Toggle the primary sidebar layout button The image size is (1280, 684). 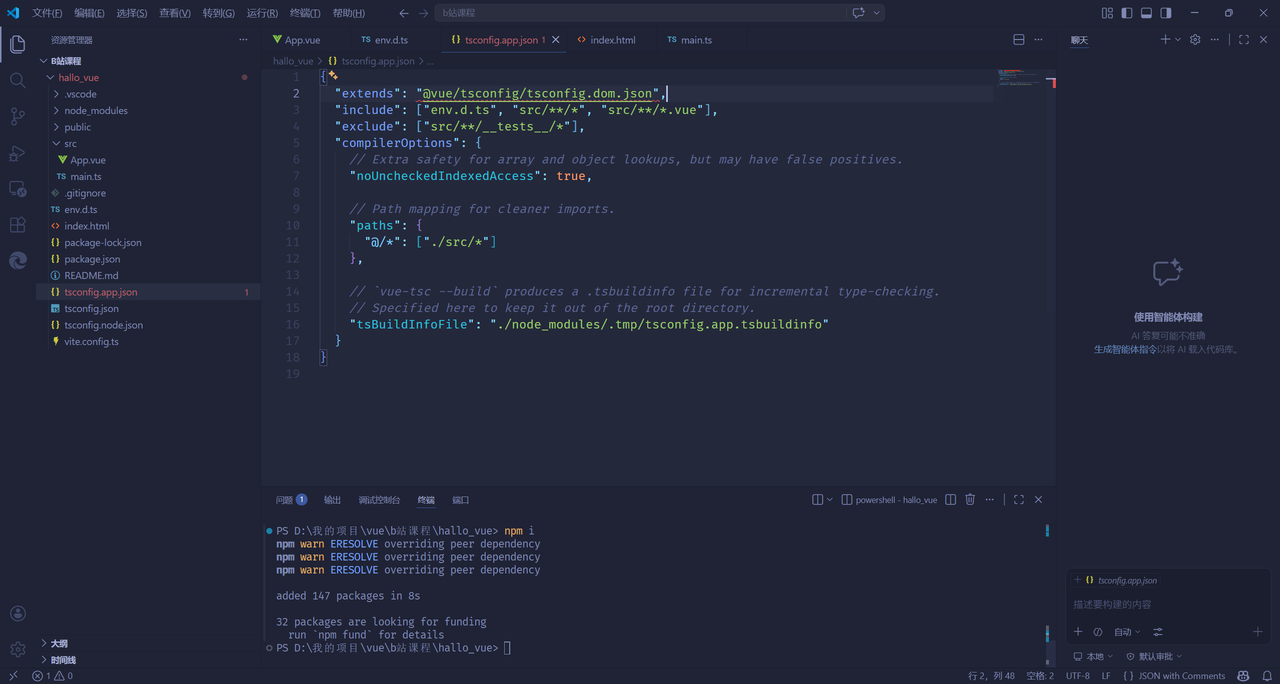[1127, 13]
